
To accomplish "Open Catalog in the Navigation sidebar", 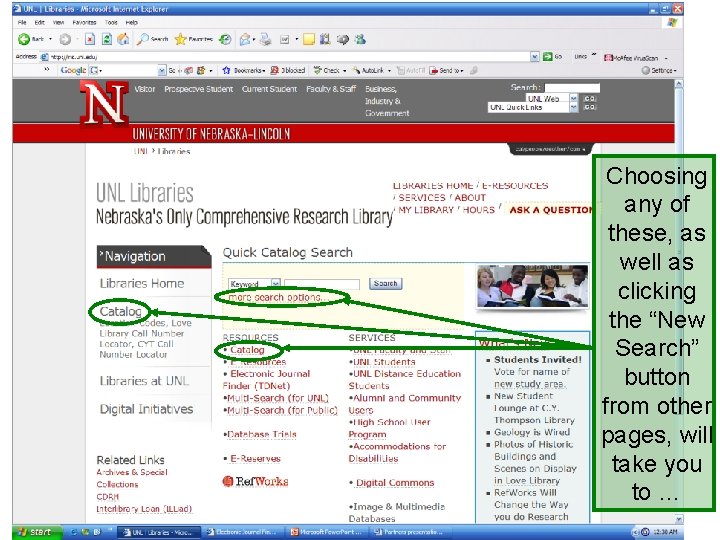I will [x=120, y=311].
